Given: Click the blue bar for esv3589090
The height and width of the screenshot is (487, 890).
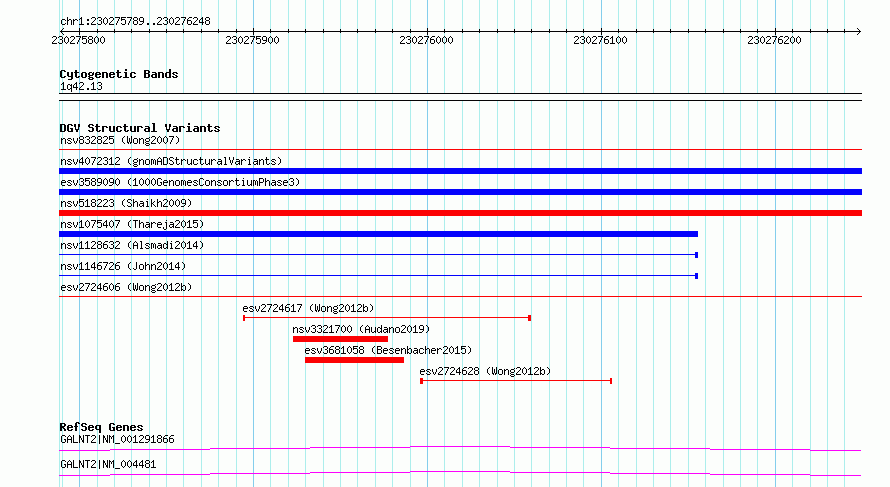Looking at the screenshot, I should pyautogui.click(x=460, y=192).
